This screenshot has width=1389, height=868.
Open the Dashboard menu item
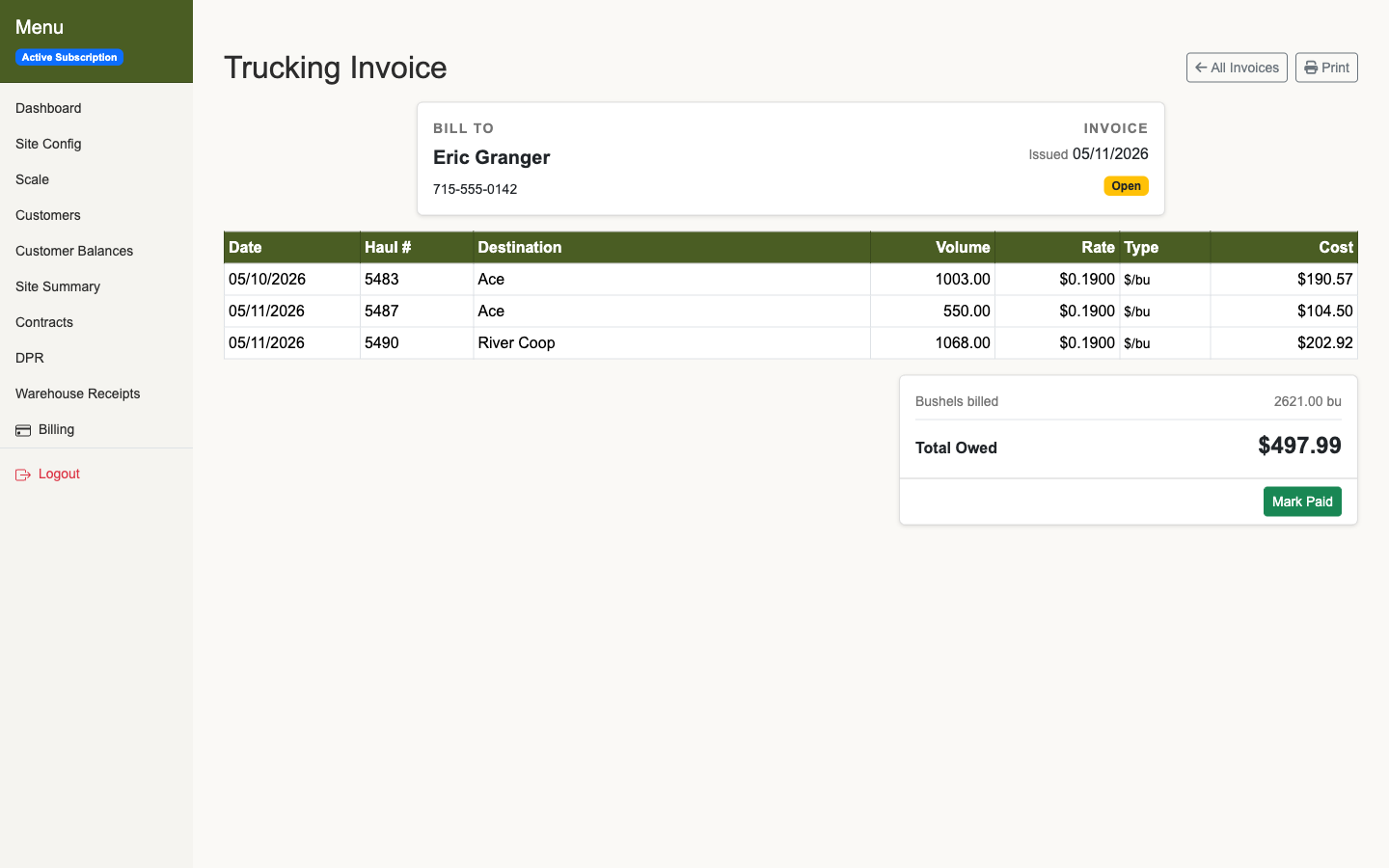click(48, 108)
